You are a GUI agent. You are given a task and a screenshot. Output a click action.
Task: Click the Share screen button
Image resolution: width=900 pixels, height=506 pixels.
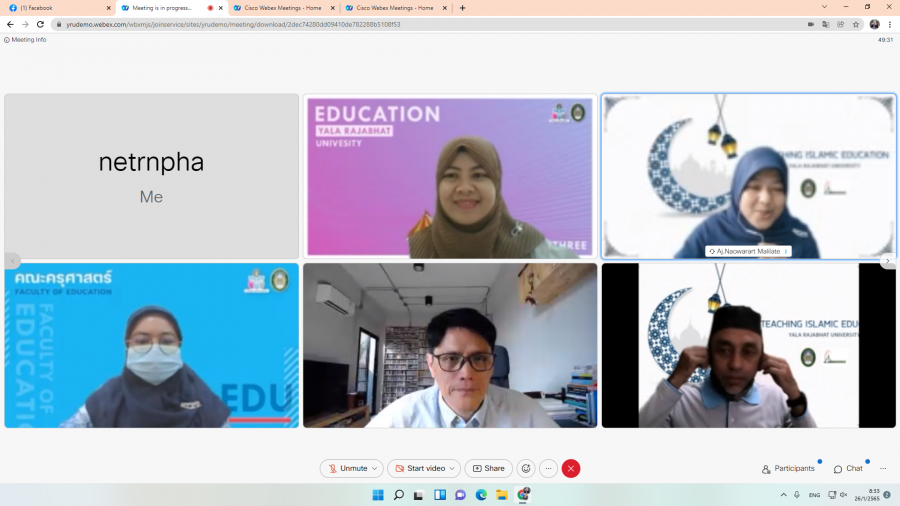tap(488, 468)
